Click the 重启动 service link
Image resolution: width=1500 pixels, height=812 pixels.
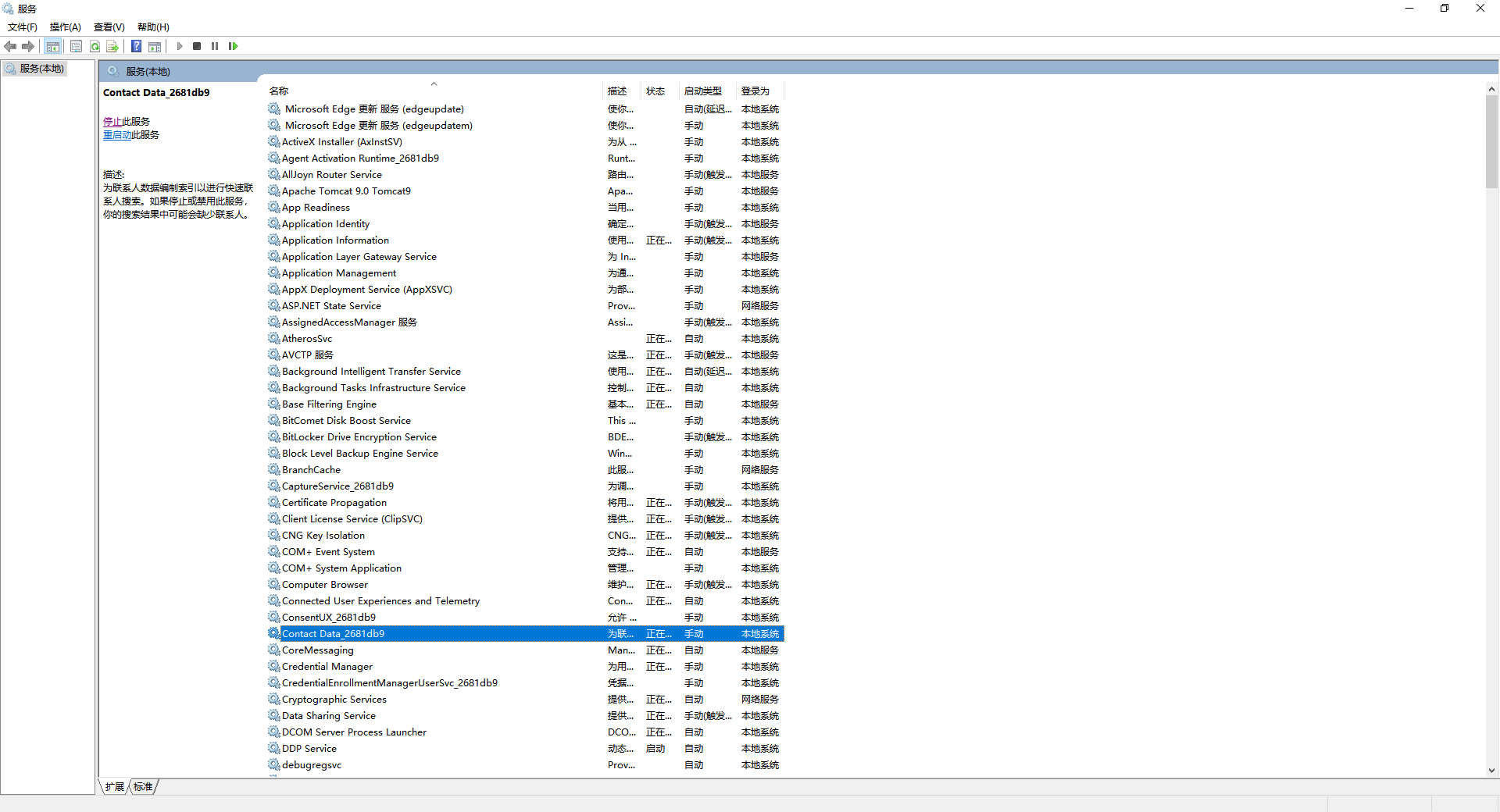pos(117,135)
